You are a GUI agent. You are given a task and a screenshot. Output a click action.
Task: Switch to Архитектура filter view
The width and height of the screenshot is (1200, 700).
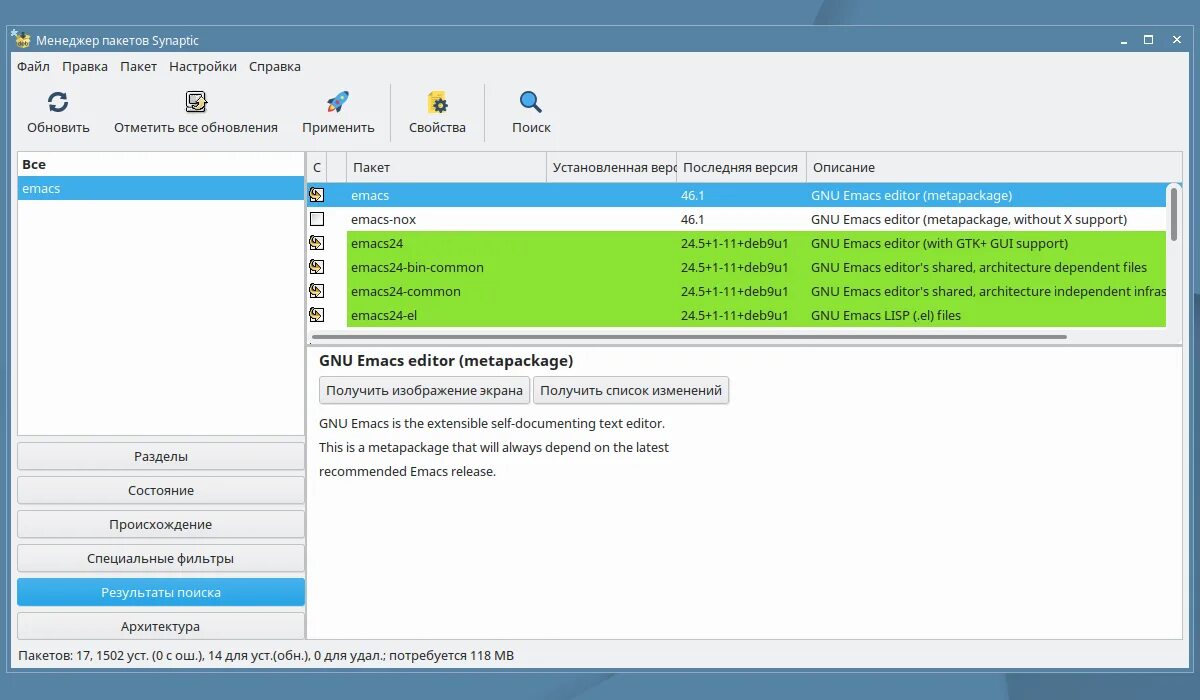(161, 626)
